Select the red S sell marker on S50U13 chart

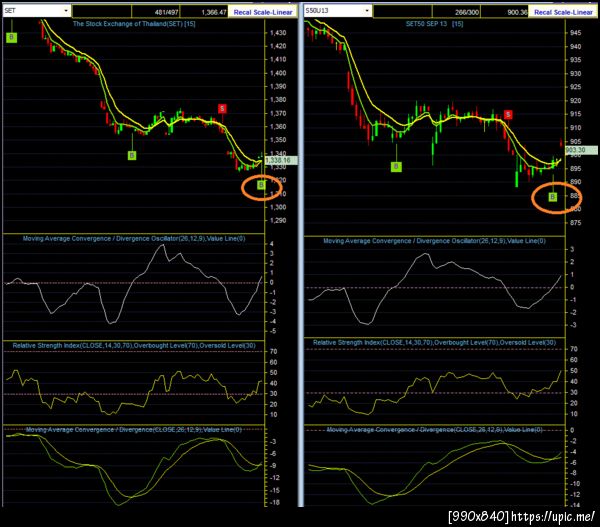[x=508, y=114]
